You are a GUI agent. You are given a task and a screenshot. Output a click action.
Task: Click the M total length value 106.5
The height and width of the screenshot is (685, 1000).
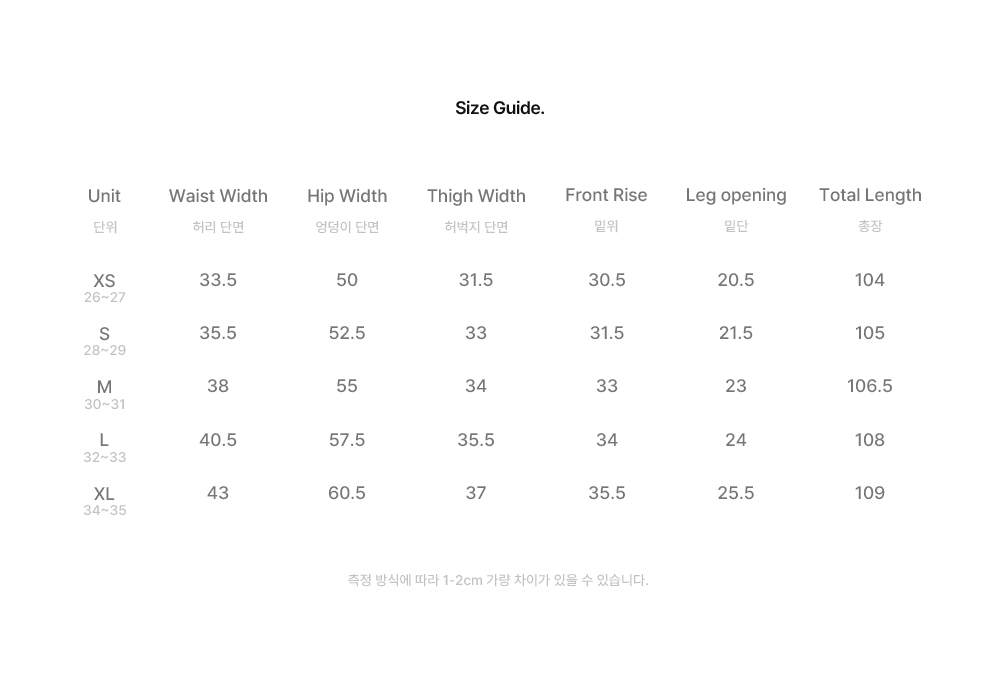coord(870,386)
